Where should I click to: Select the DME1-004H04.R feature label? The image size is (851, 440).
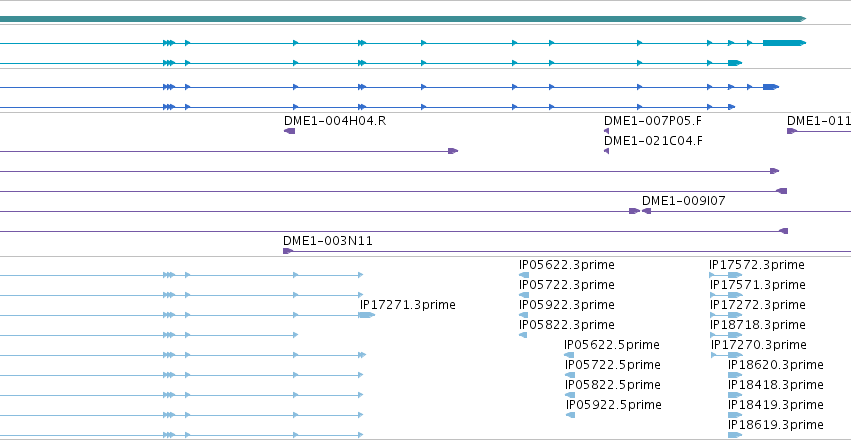335,120
